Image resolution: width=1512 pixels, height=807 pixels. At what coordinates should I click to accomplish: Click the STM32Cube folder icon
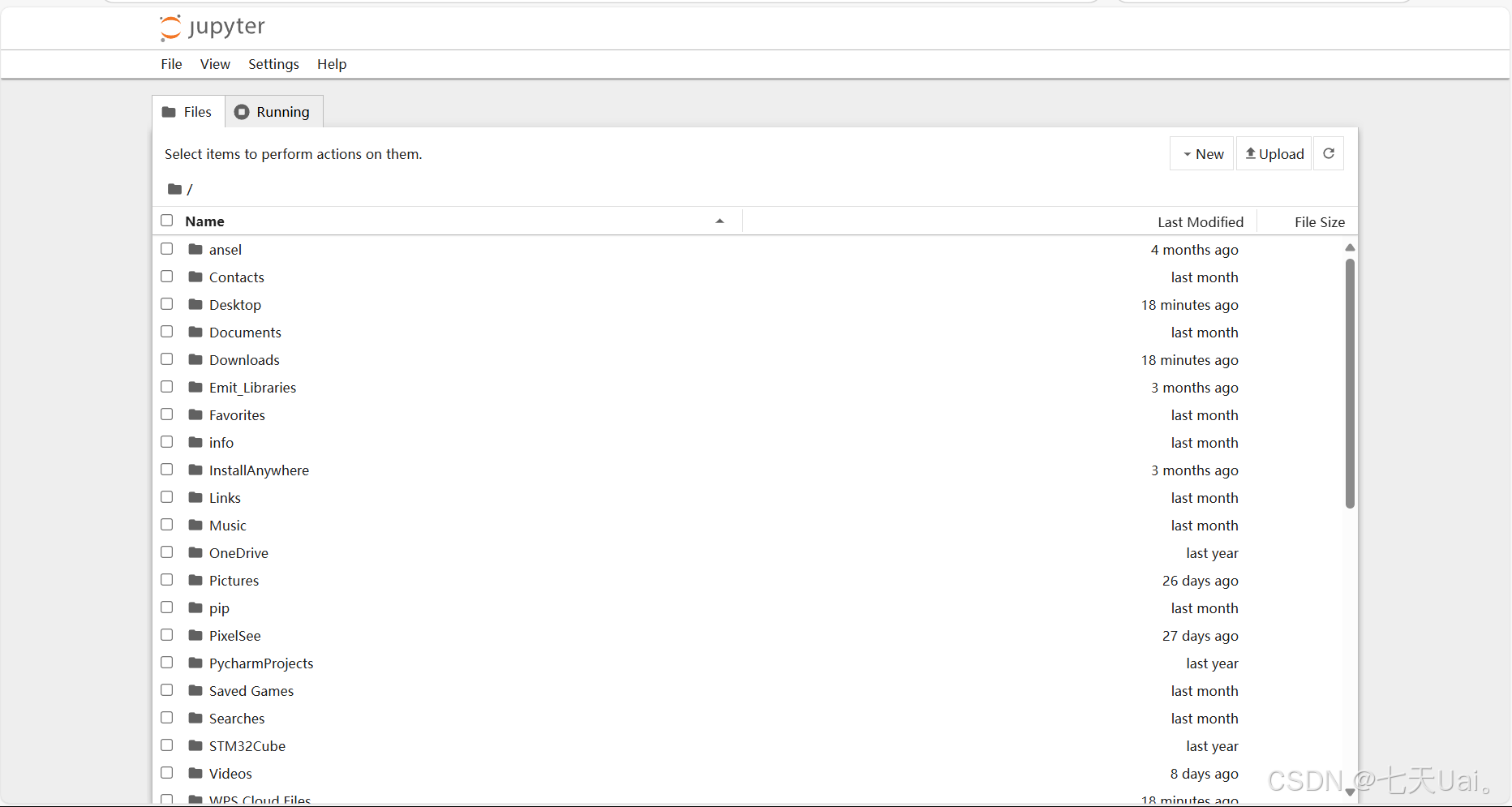pos(195,745)
